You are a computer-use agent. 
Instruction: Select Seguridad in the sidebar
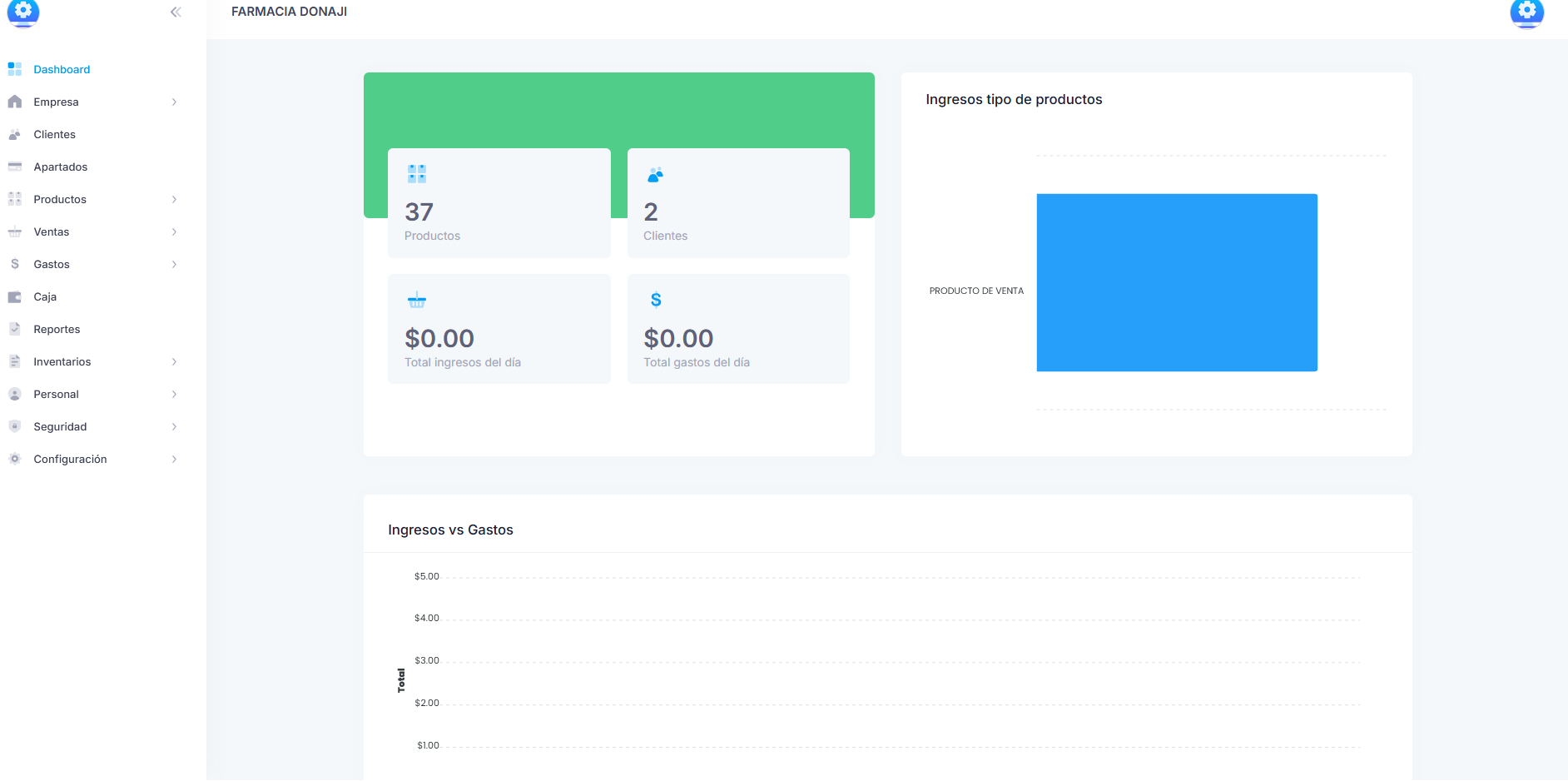tap(60, 426)
